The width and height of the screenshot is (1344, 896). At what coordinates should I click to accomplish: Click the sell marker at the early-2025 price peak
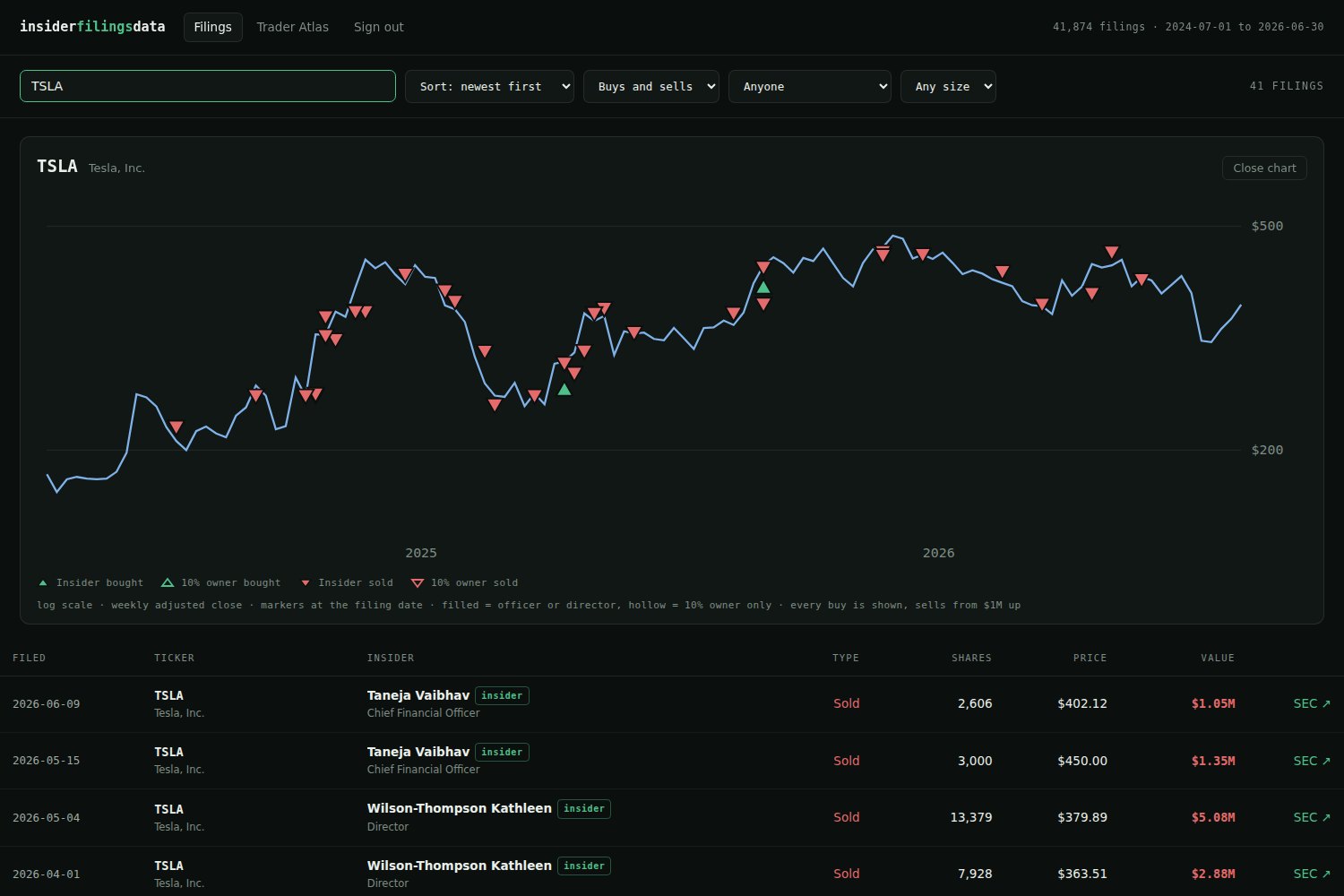point(405,274)
